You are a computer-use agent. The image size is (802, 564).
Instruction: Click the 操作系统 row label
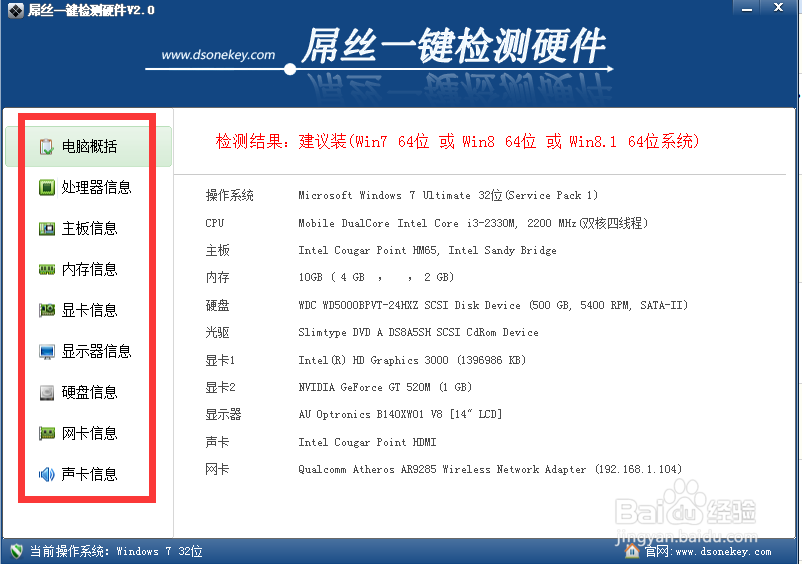pyautogui.click(x=230, y=195)
